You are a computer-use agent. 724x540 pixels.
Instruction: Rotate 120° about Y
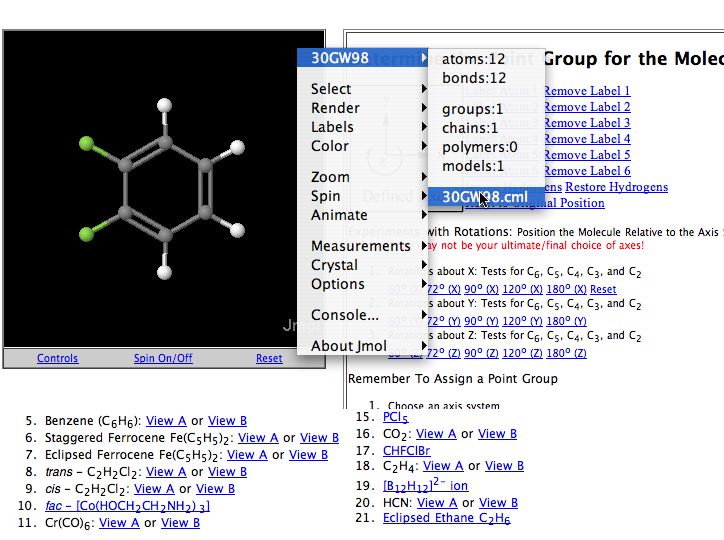pos(522,321)
